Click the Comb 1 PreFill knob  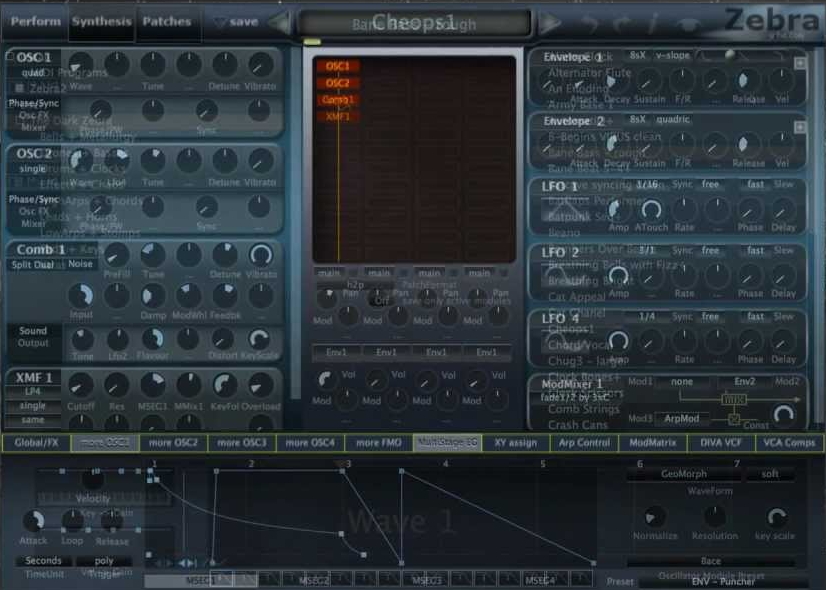click(x=116, y=255)
